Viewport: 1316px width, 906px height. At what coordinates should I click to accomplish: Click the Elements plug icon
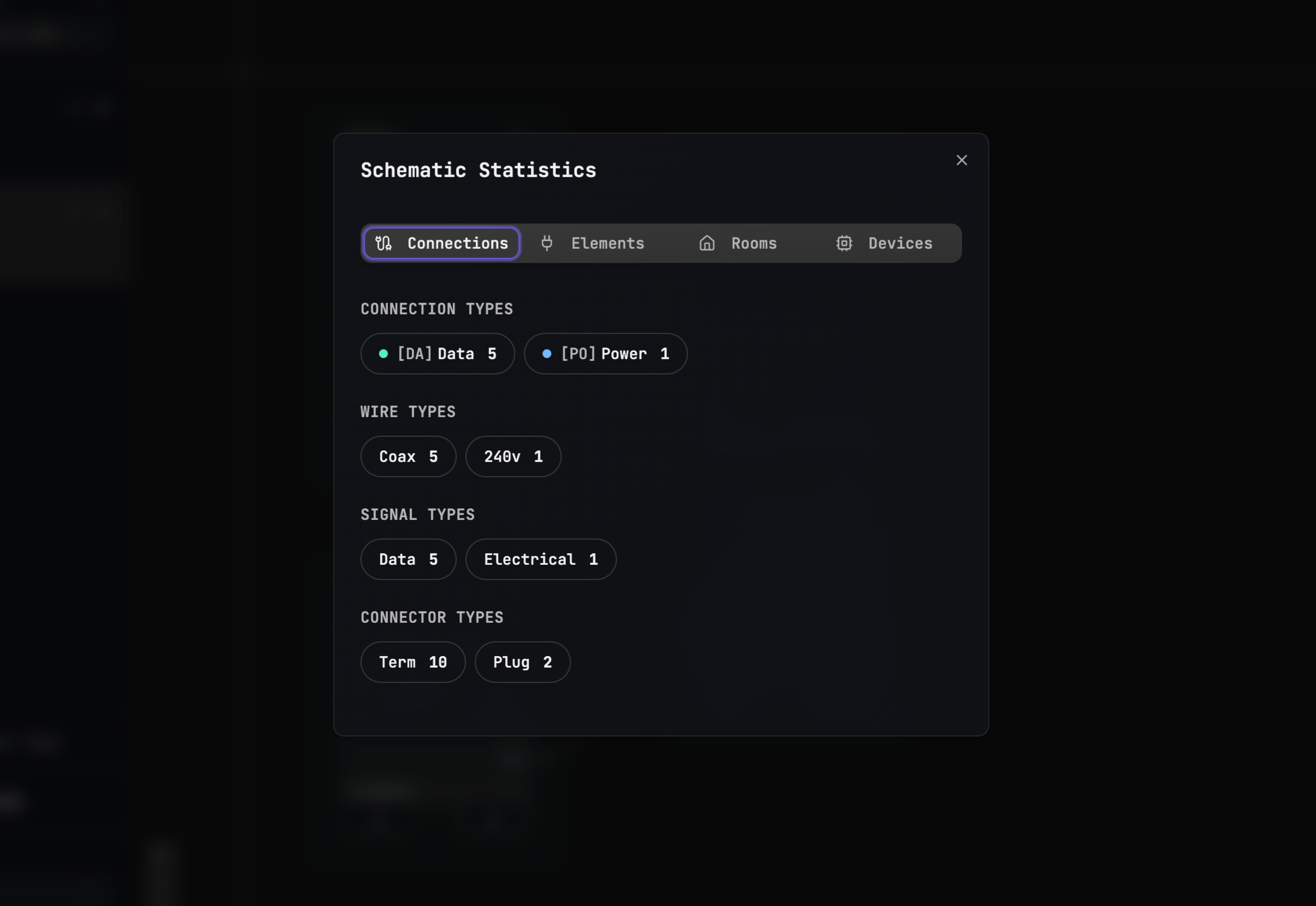click(x=547, y=243)
